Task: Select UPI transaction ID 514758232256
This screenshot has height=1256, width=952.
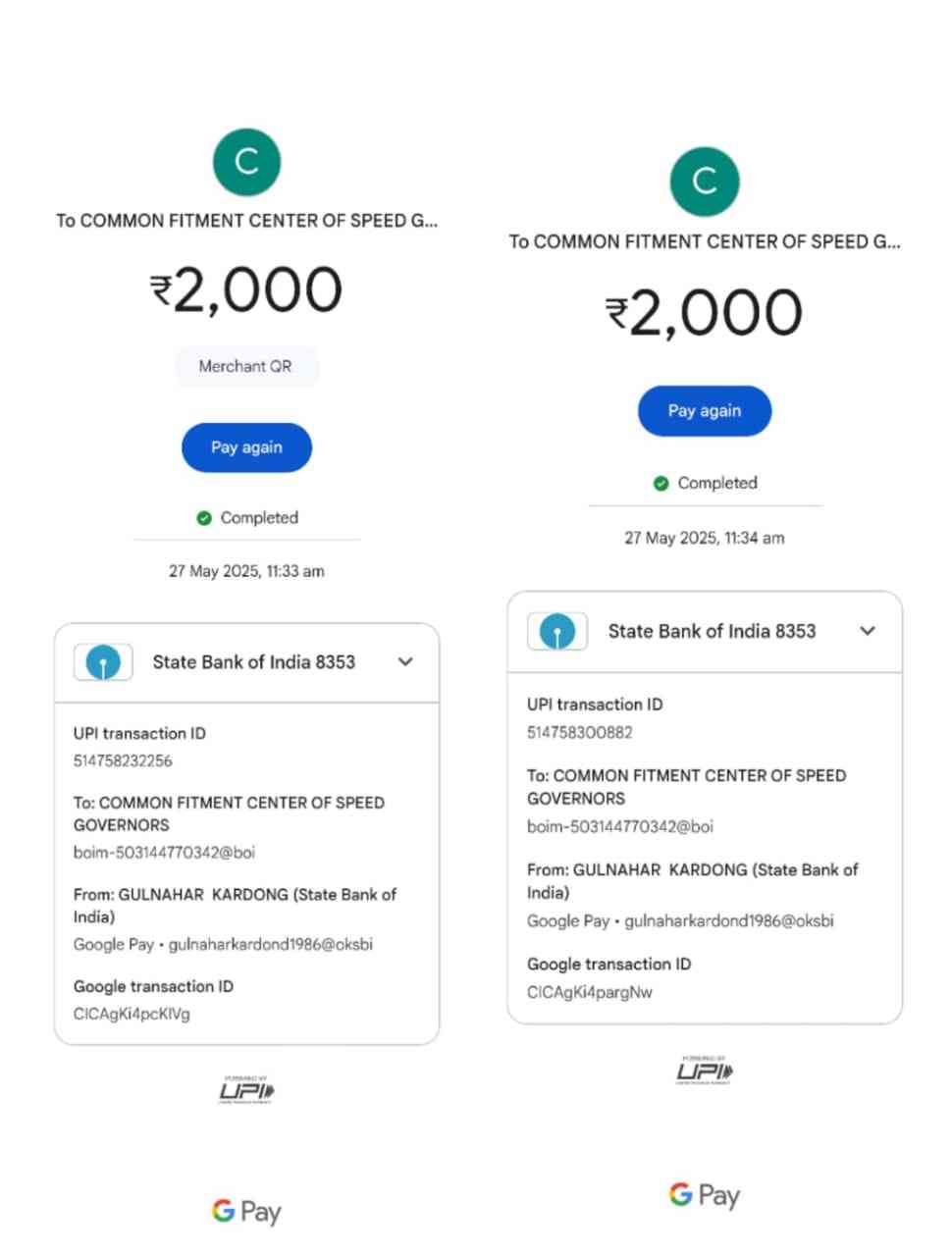Action: 123,760
